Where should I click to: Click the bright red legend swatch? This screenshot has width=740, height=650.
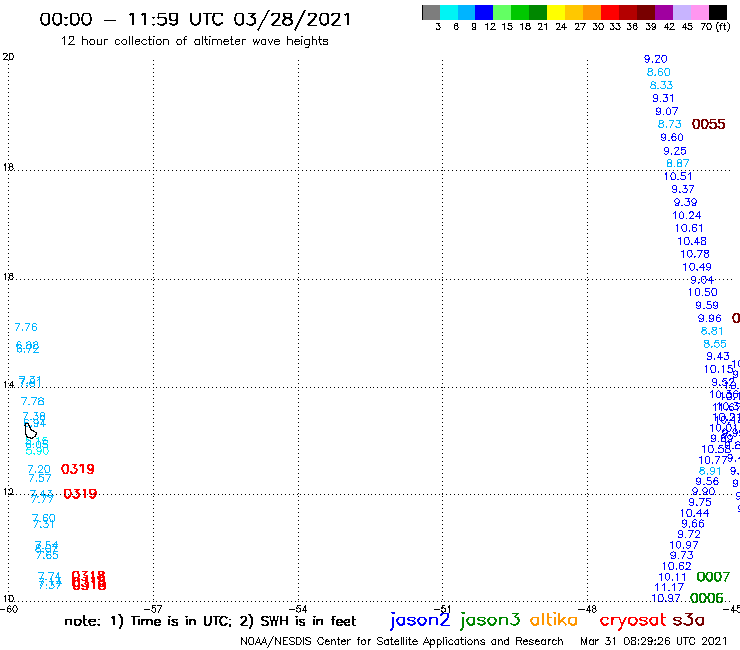[x=610, y=12]
